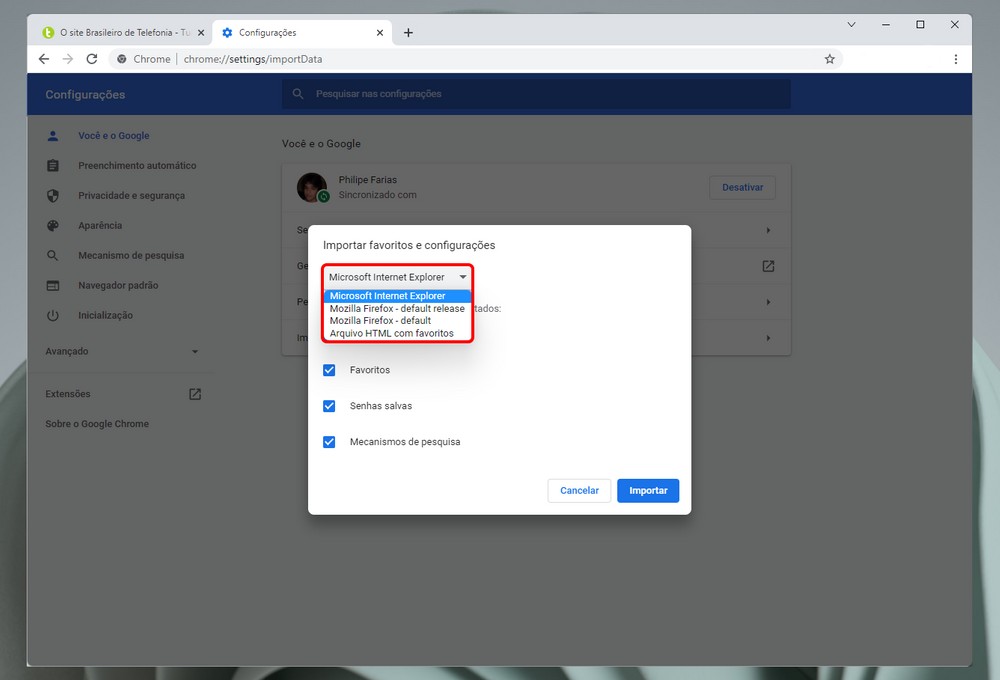Select Mozilla Firefox - default release option
The width and height of the screenshot is (1000, 680).
[397, 309]
